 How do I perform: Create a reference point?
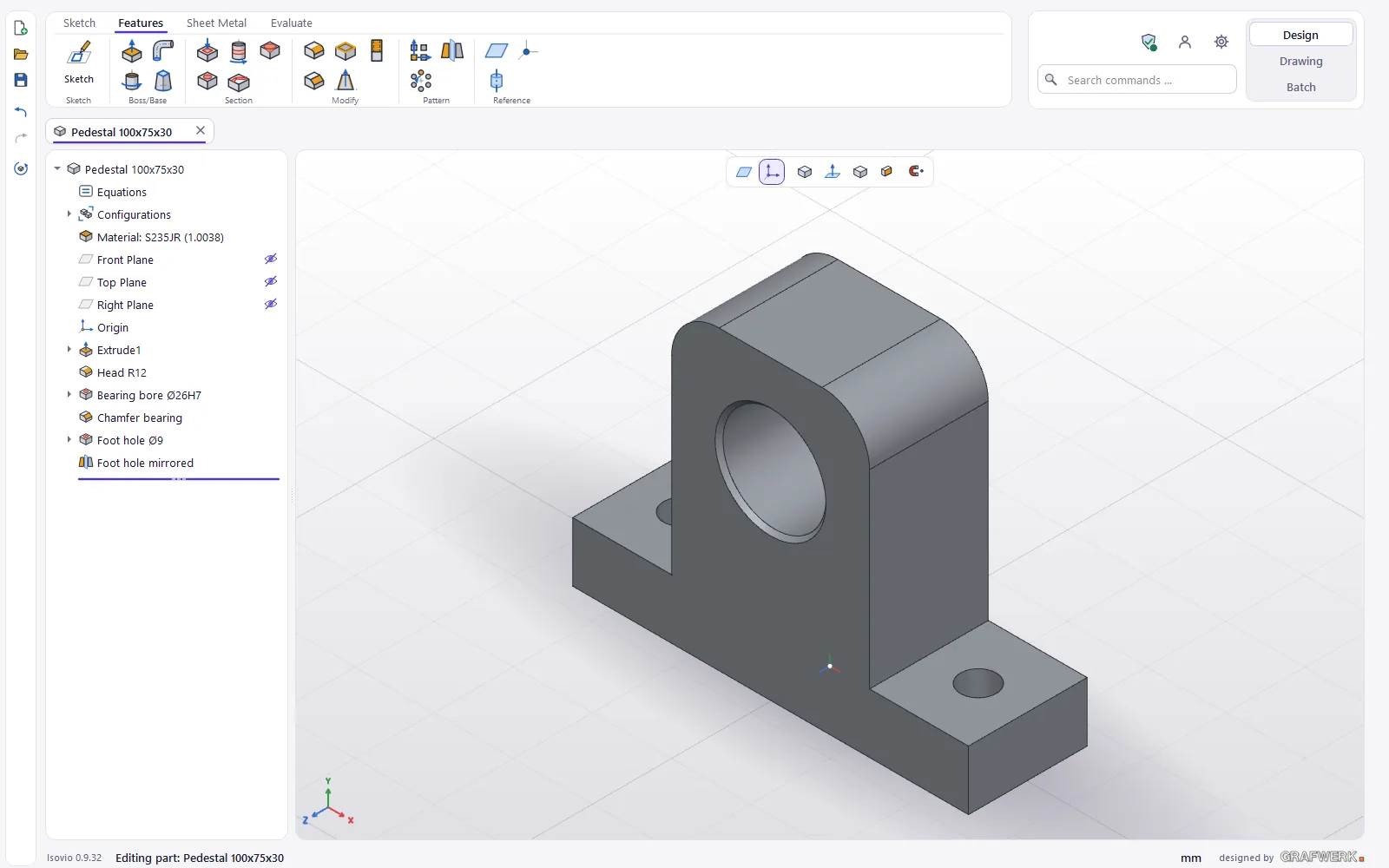point(528,51)
